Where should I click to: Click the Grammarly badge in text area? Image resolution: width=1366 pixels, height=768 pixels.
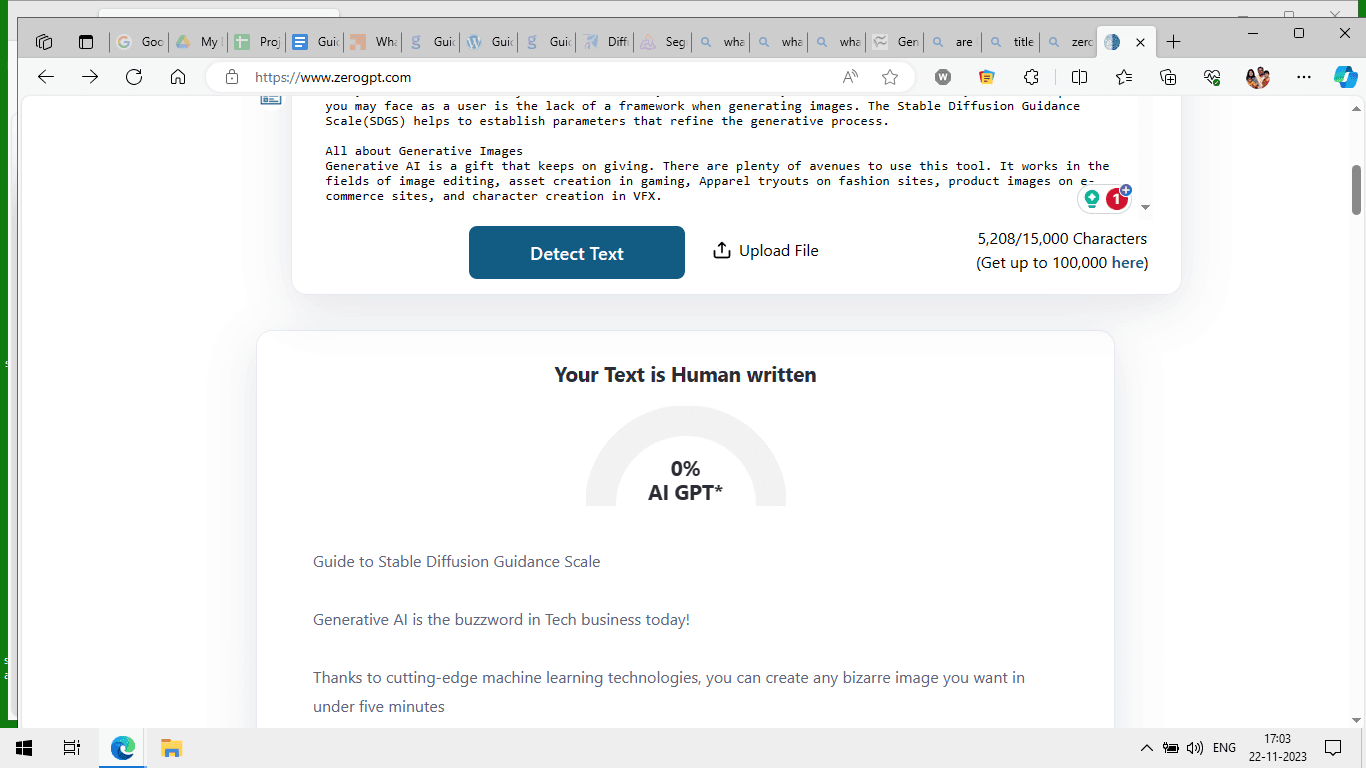(1104, 199)
